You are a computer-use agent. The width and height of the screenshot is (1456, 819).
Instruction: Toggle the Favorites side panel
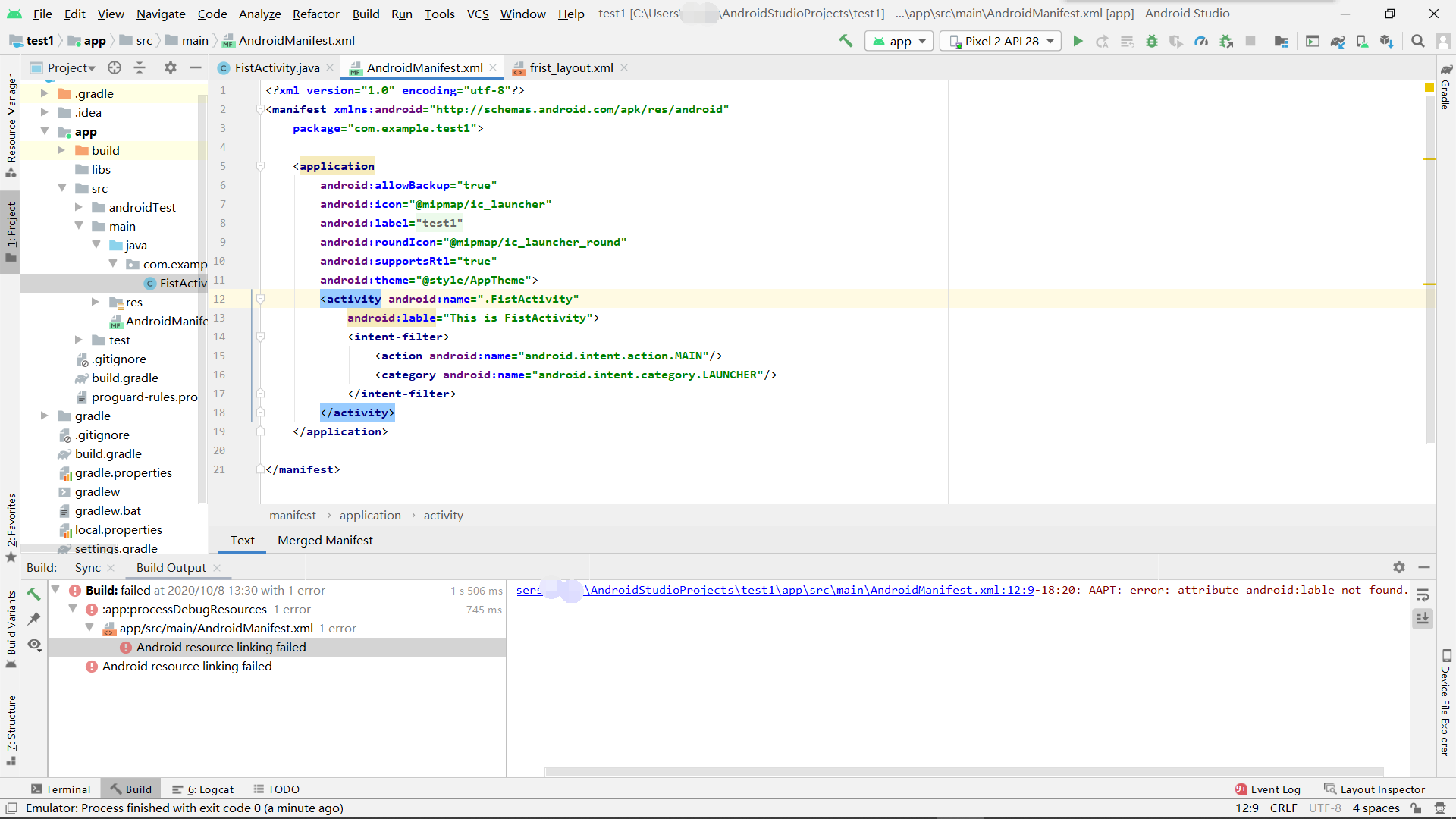[11, 529]
